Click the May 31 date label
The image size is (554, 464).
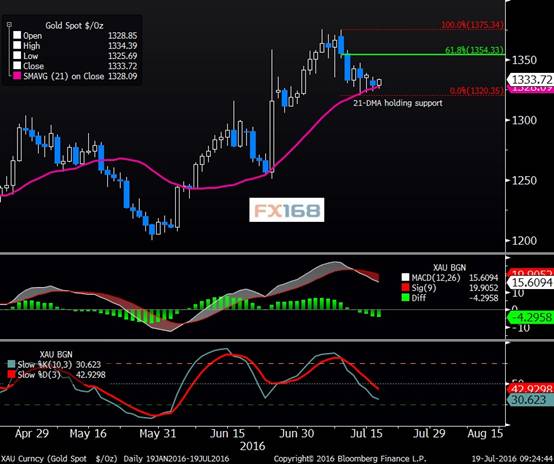click(158, 433)
